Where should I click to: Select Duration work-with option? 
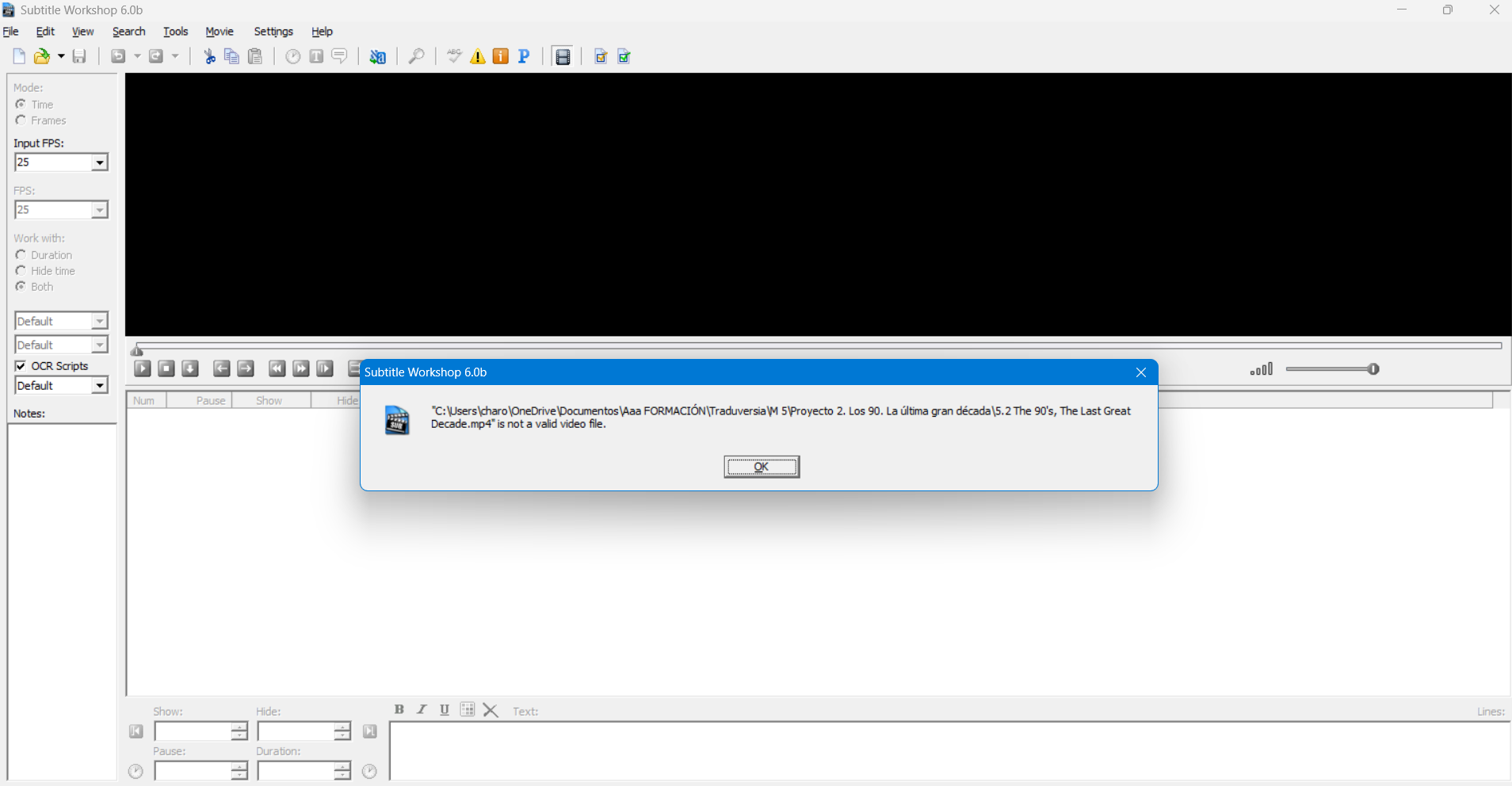point(21,255)
